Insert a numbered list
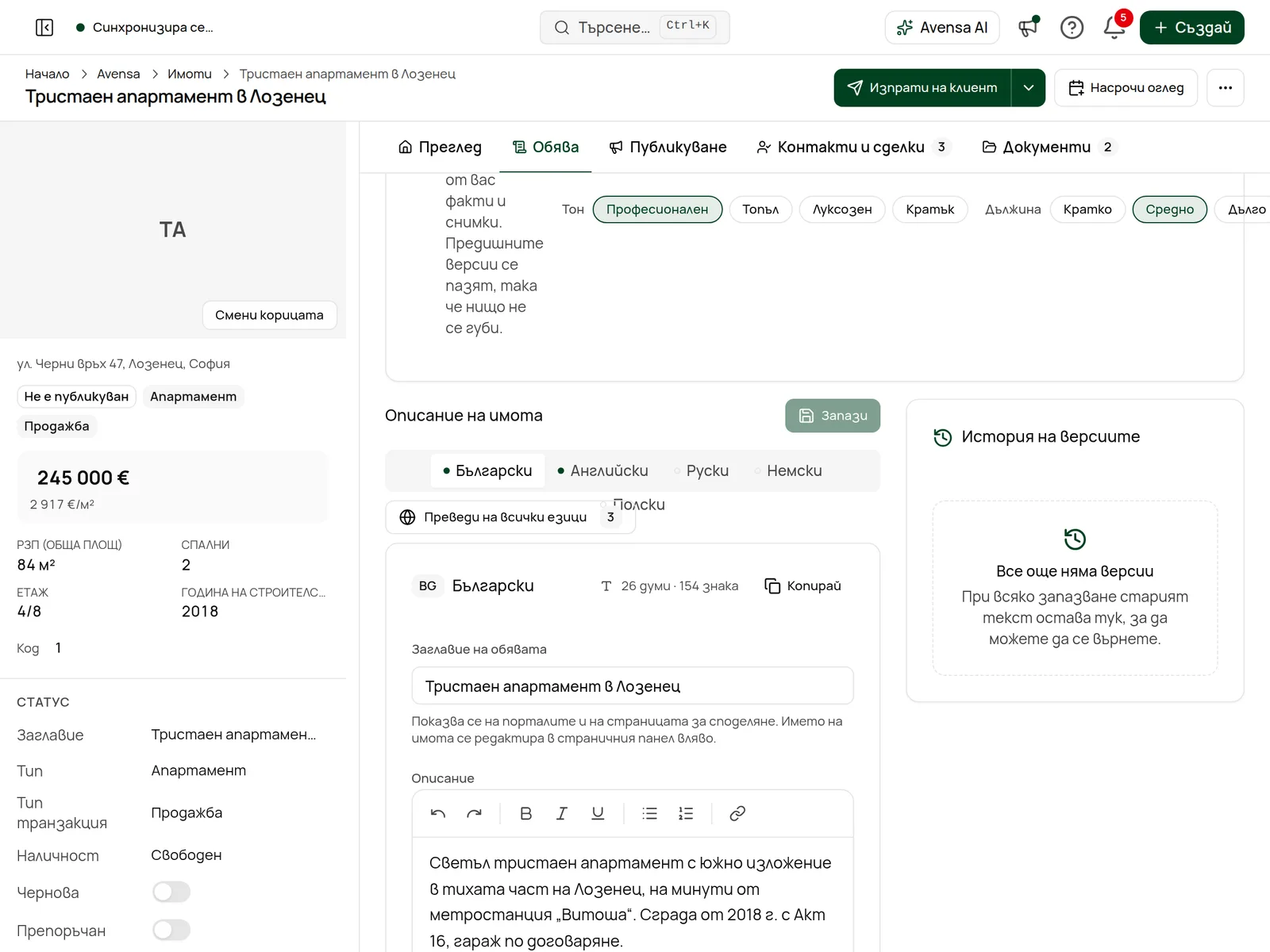Viewport: 1270px width, 952px height. (x=686, y=813)
